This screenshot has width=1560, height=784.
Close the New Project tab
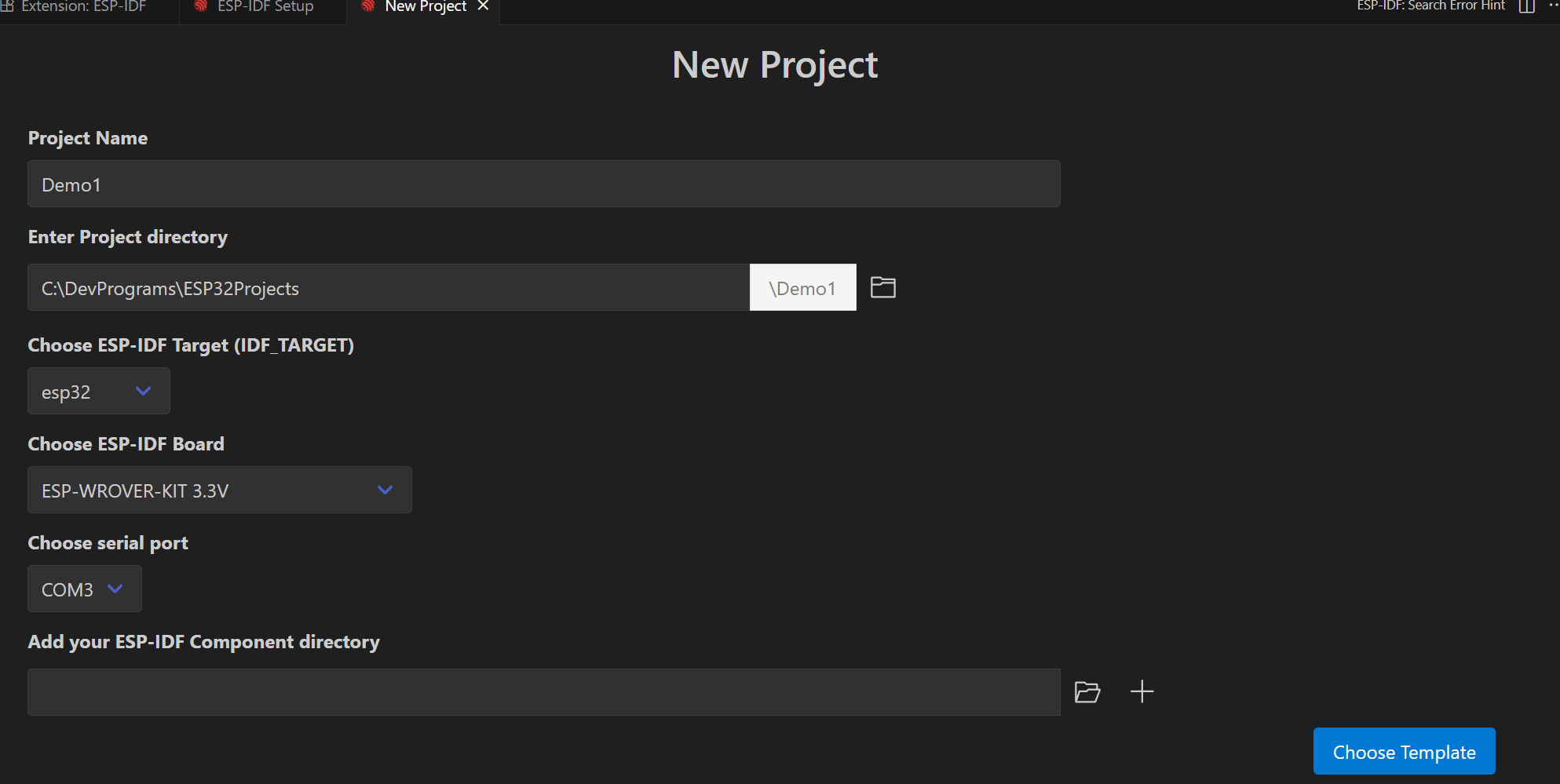click(484, 6)
